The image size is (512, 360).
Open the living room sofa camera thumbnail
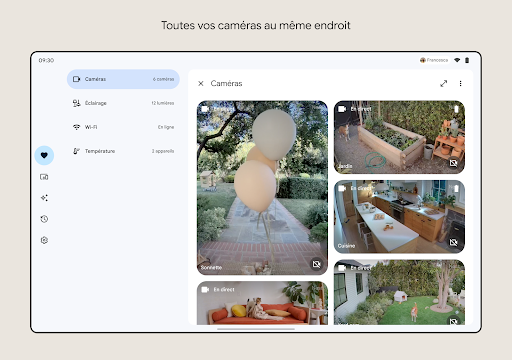pos(262,303)
